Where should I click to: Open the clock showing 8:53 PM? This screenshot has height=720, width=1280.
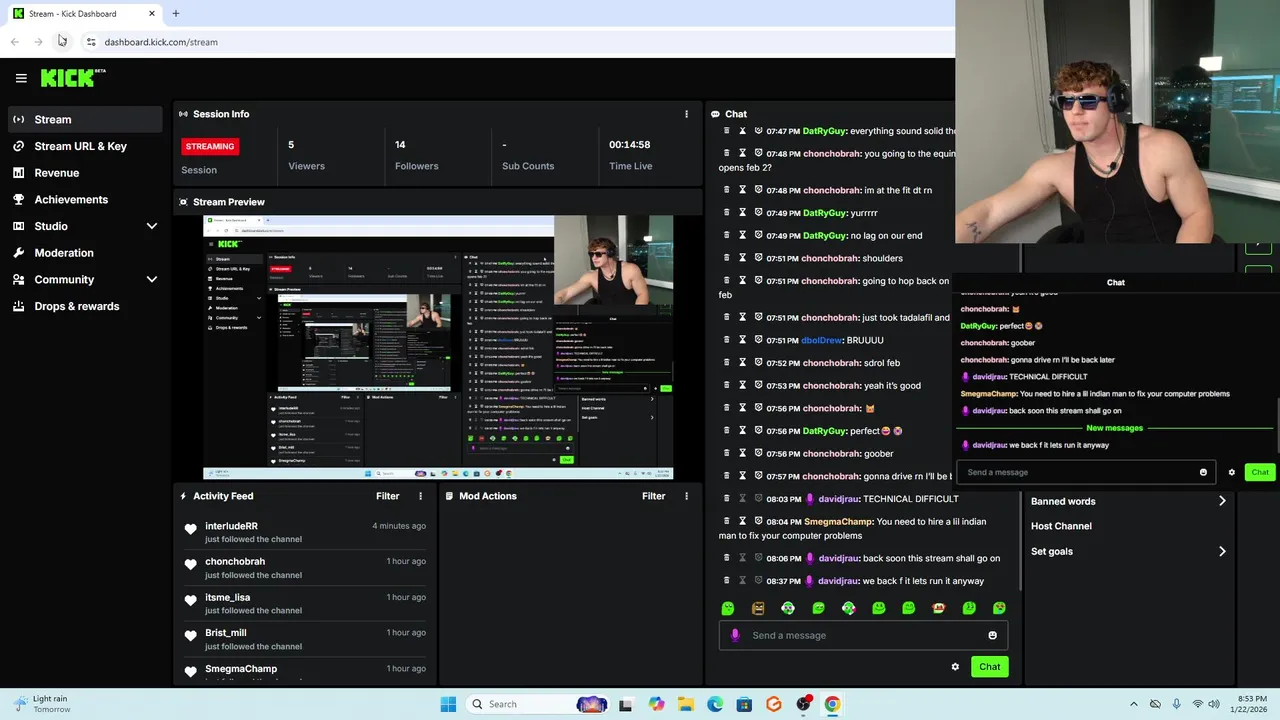pyautogui.click(x=1248, y=704)
